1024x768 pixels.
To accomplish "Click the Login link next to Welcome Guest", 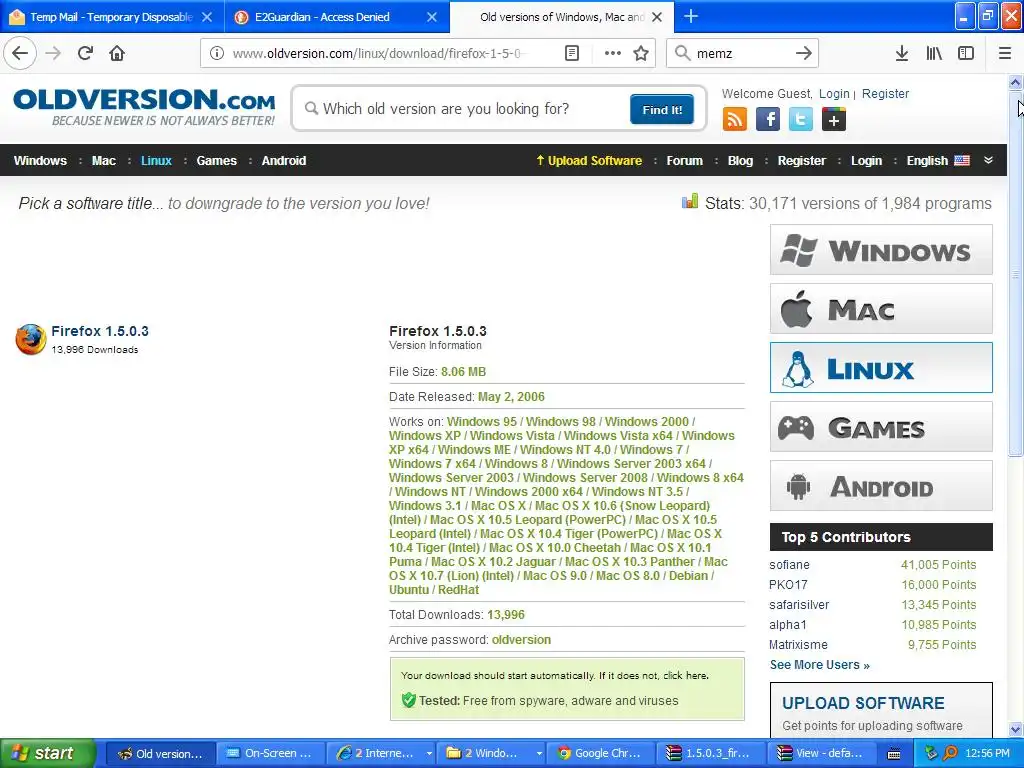I will (x=834, y=93).
